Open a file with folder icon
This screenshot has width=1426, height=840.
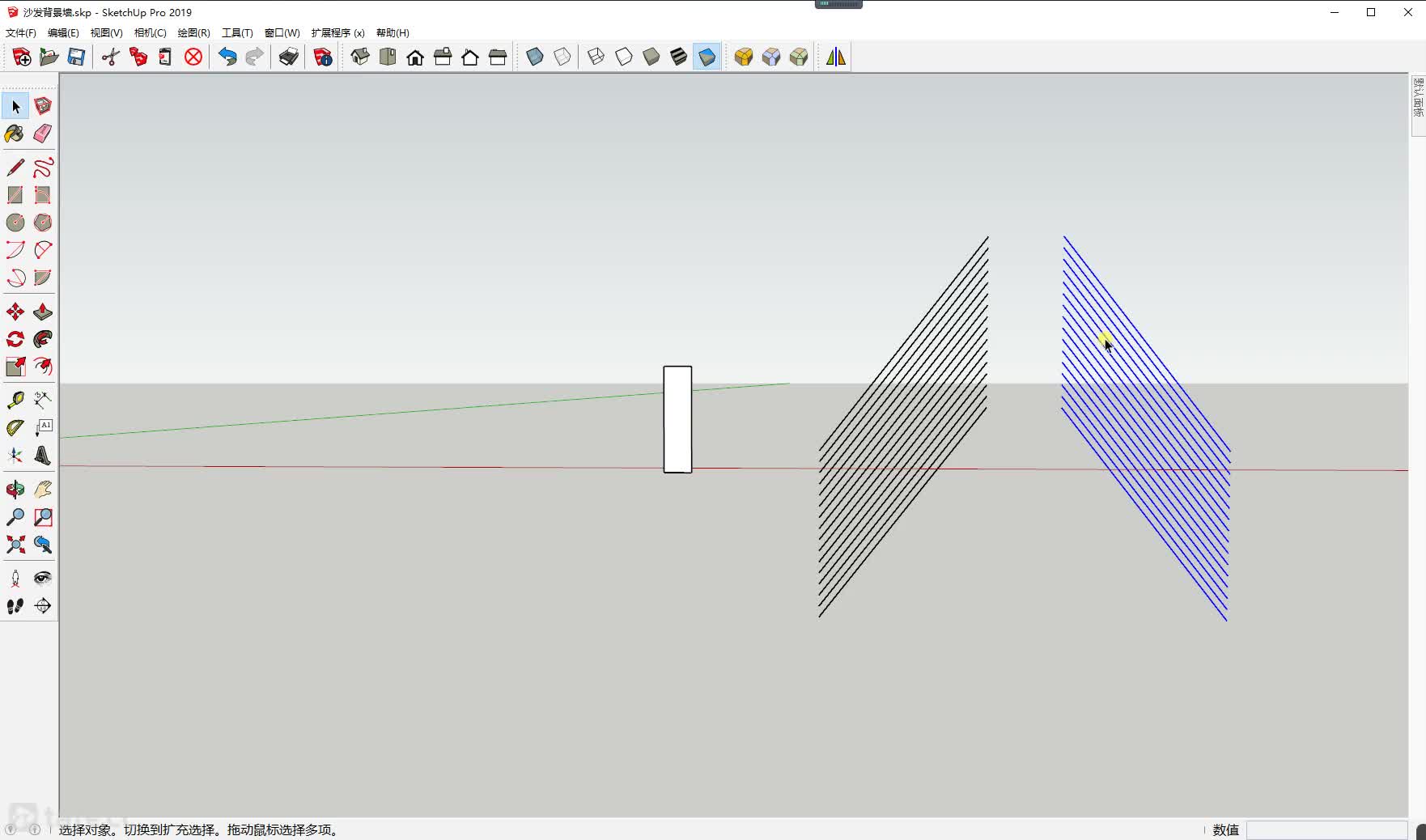tap(49, 57)
